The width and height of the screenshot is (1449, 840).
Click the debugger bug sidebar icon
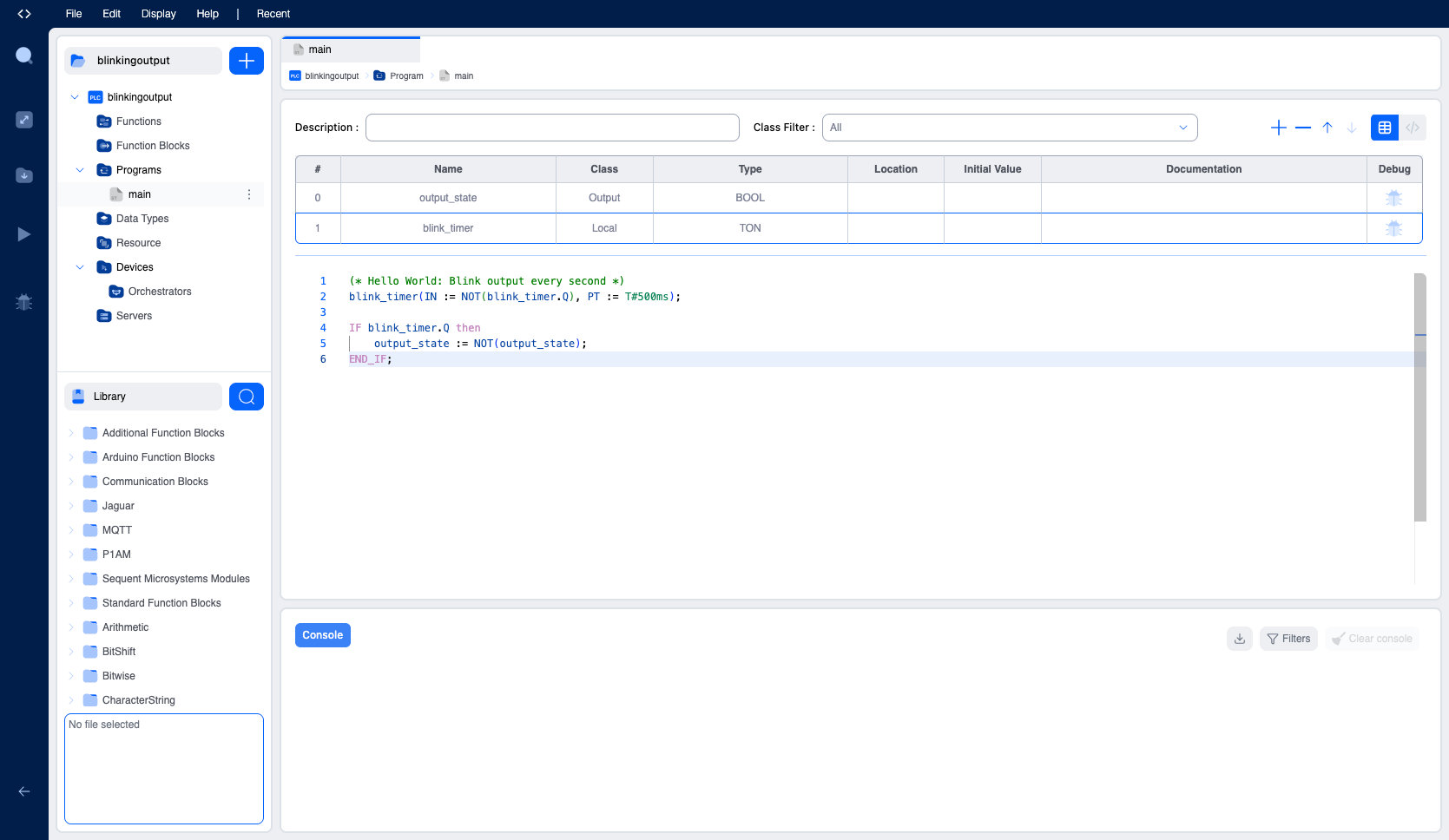point(24,302)
